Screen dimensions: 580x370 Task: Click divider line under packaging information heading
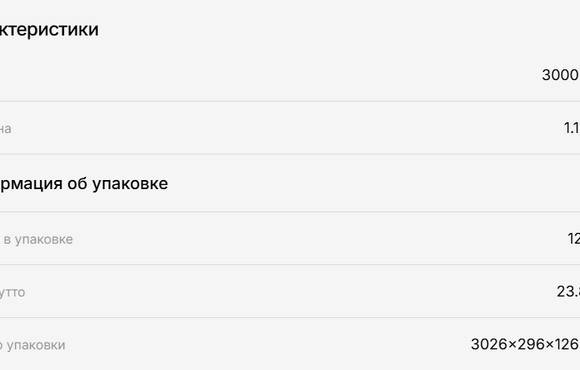(290, 212)
